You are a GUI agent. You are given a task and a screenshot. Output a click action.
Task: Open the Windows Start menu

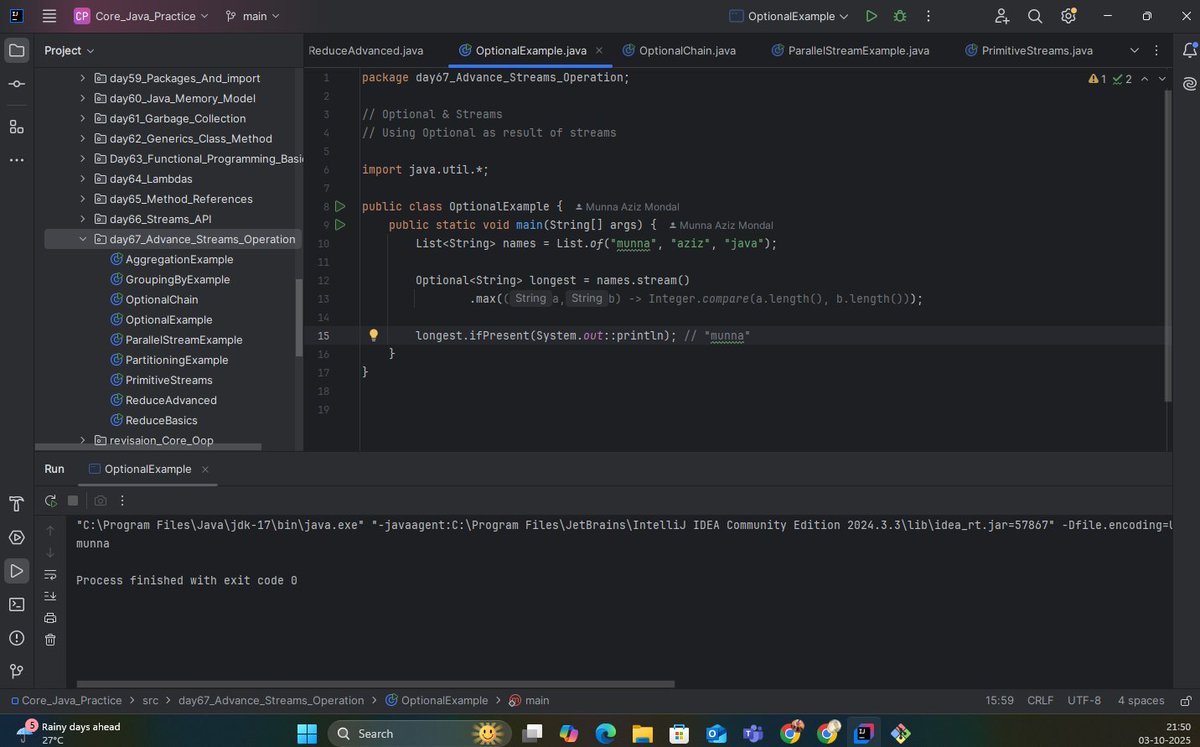tap(306, 733)
